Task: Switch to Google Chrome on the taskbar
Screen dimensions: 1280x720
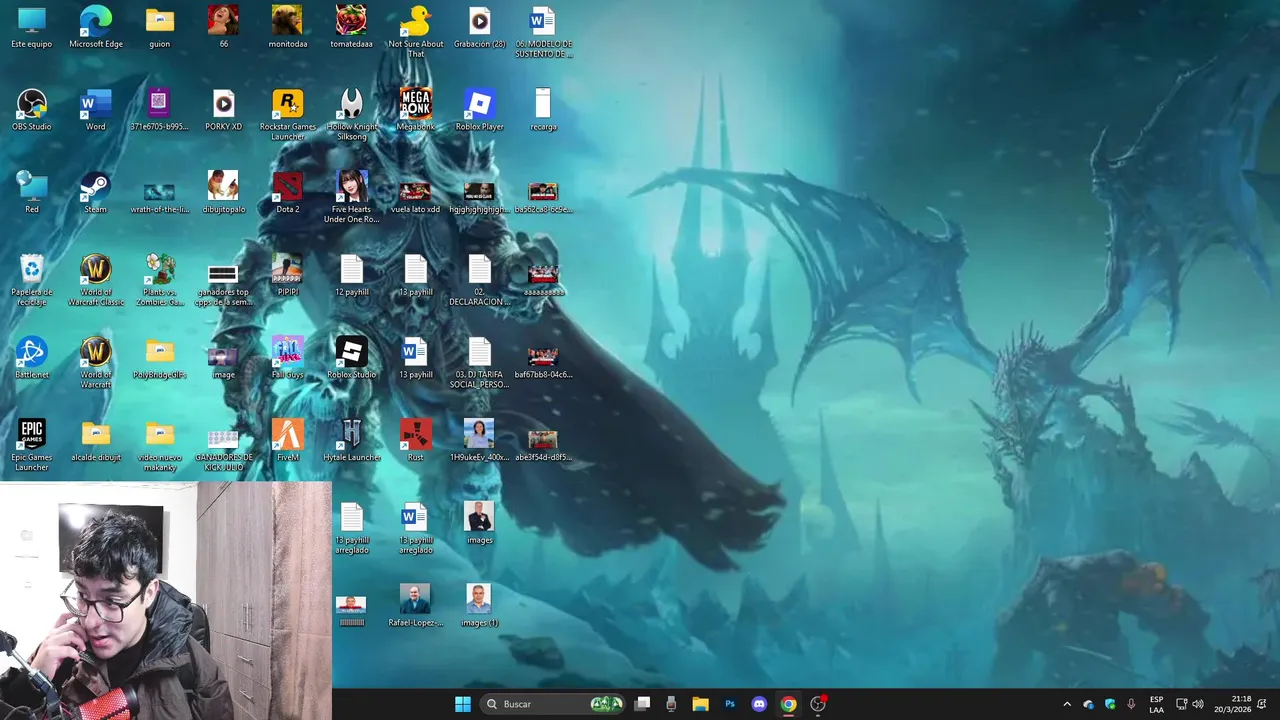Action: (788, 704)
